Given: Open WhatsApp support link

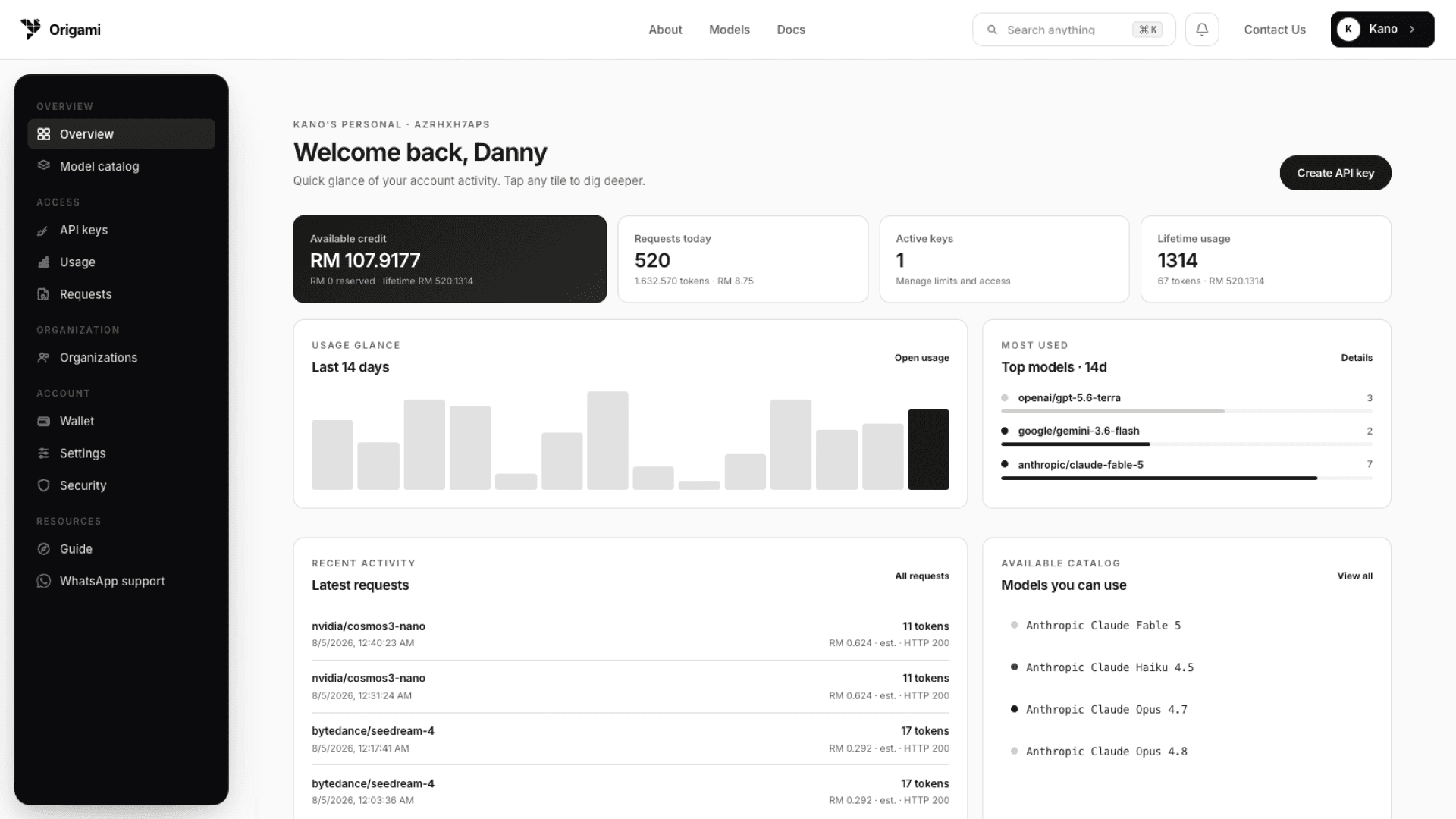Looking at the screenshot, I should pyautogui.click(x=121, y=581).
